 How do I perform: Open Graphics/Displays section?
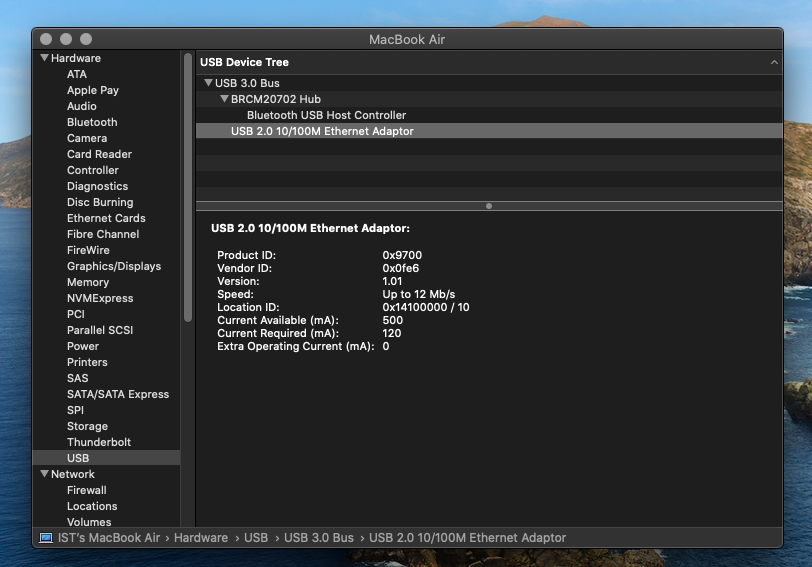(x=114, y=266)
